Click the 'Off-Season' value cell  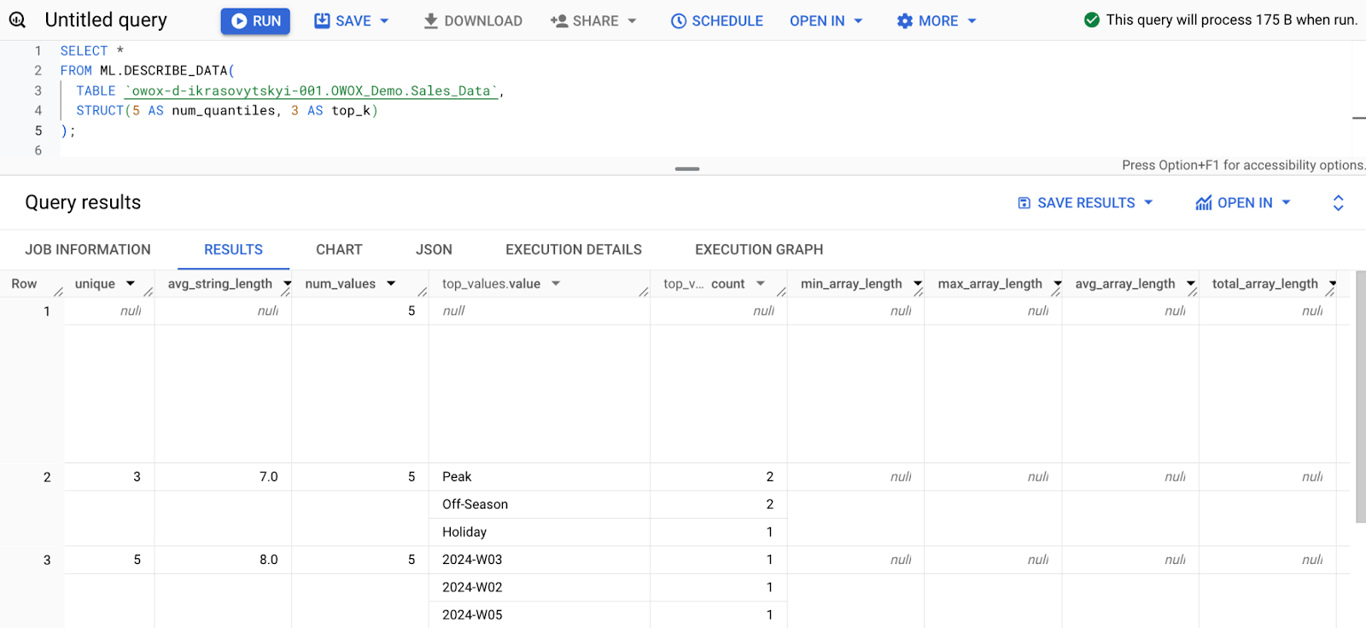pos(539,504)
